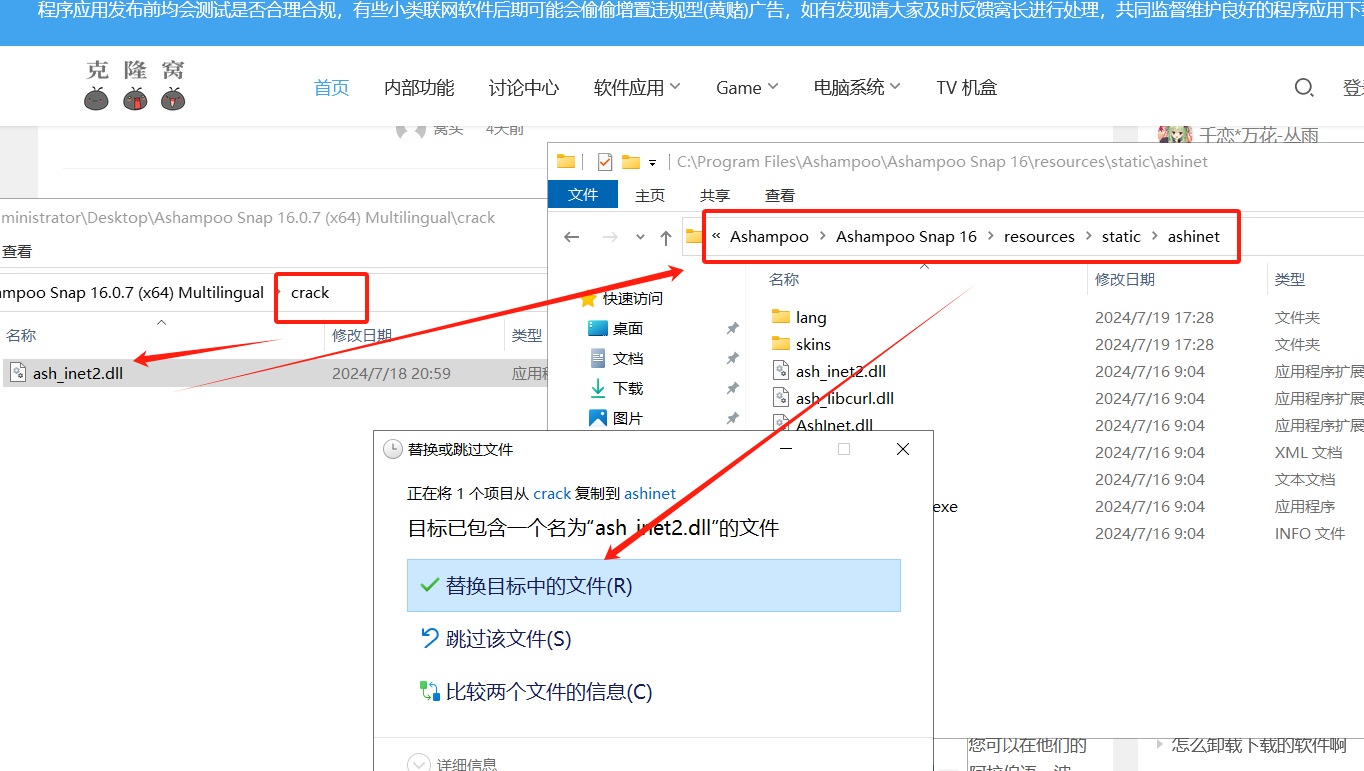The image size is (1364, 771).
Task: Click the website search magnifier icon
Action: [x=1304, y=88]
